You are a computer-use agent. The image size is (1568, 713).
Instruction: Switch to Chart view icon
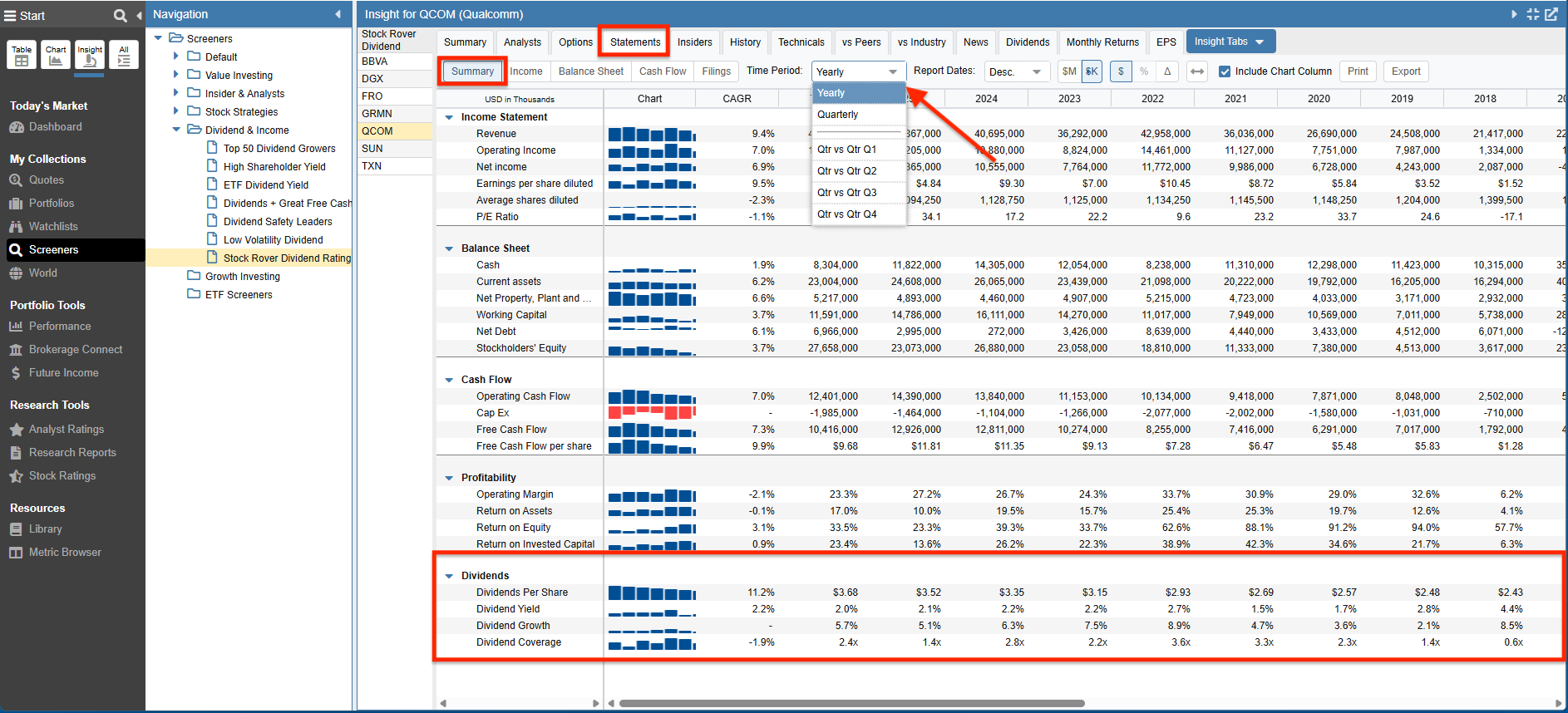click(x=56, y=55)
